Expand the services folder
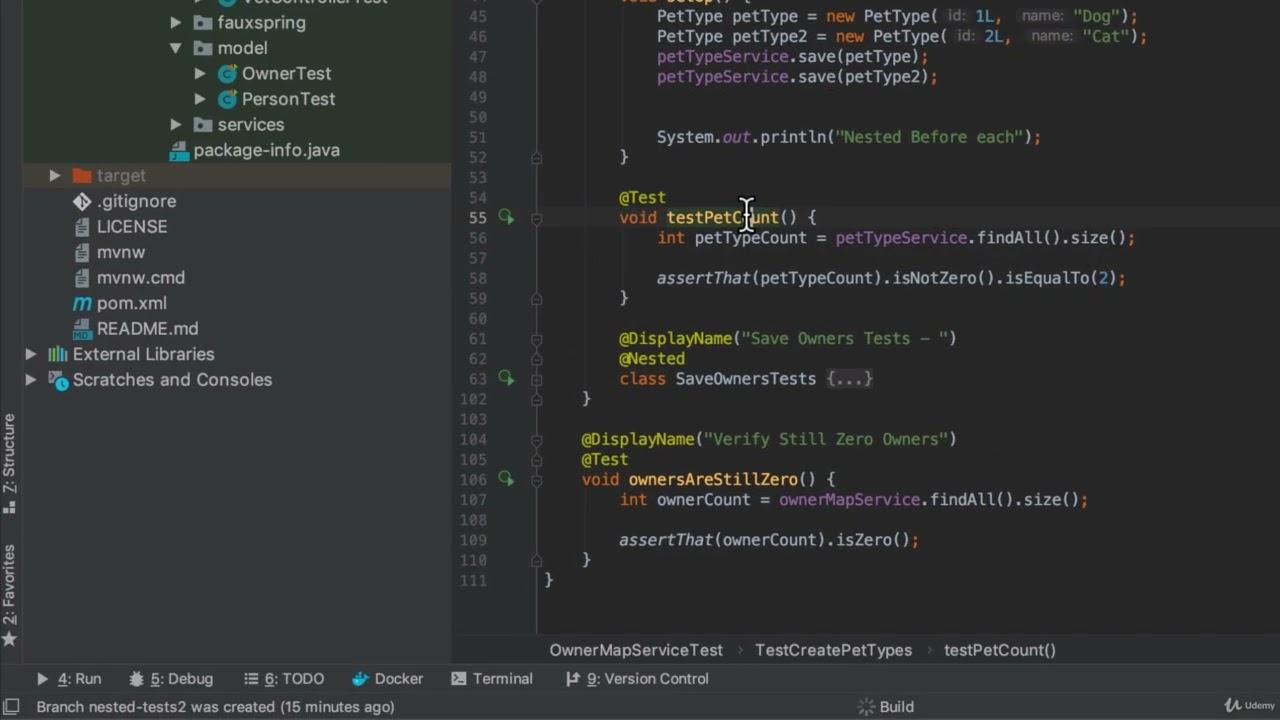The image size is (1280, 720). [176, 124]
